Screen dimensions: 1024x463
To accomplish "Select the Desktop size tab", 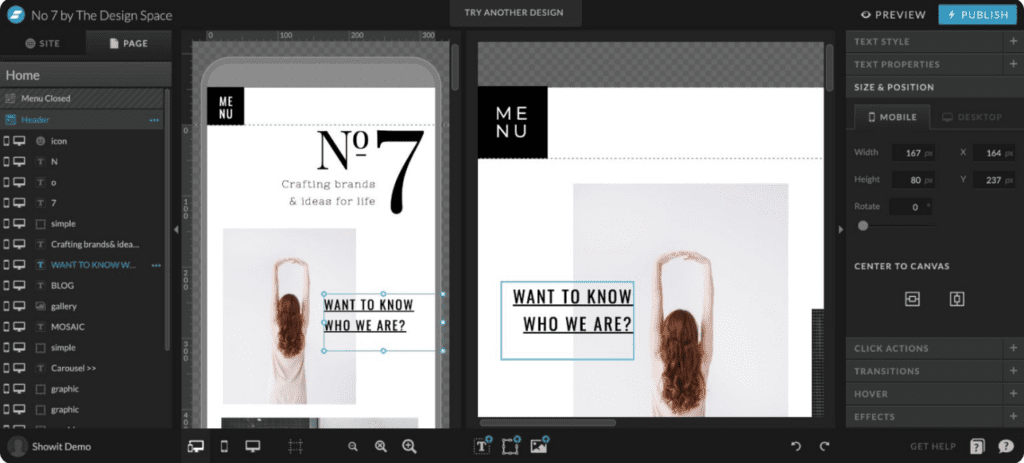I will [972, 117].
